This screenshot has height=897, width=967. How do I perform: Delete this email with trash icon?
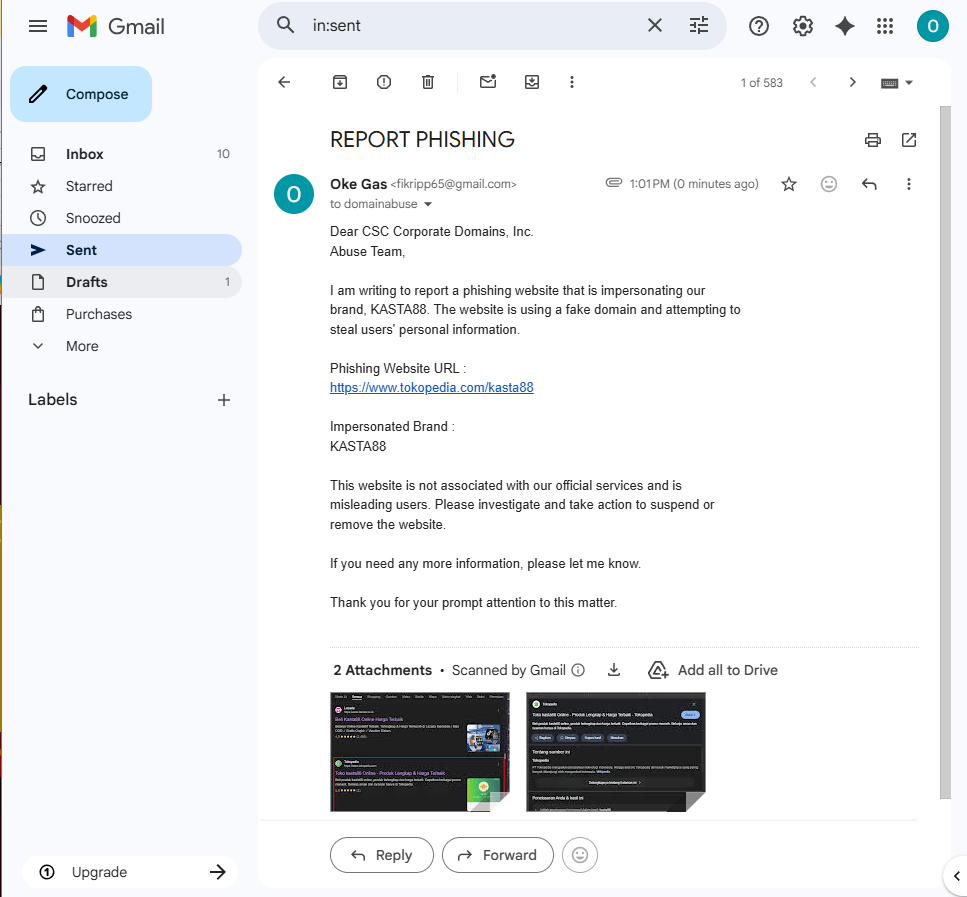pyautogui.click(x=427, y=82)
